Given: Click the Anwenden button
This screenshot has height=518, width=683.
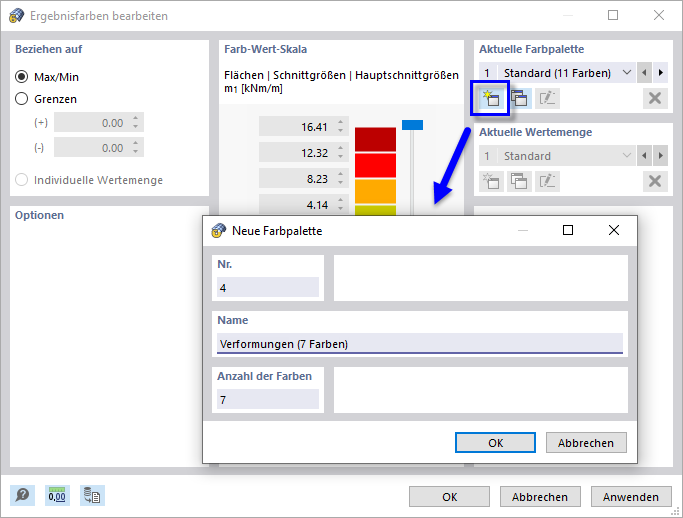Looking at the screenshot, I should (631, 497).
